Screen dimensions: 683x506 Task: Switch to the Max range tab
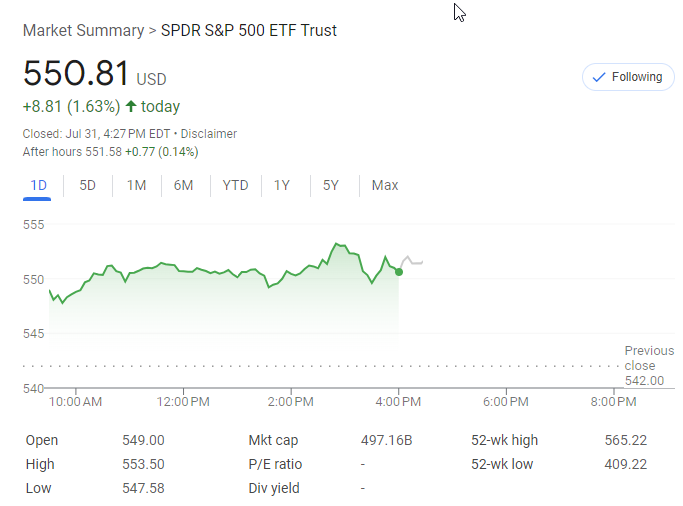(385, 185)
